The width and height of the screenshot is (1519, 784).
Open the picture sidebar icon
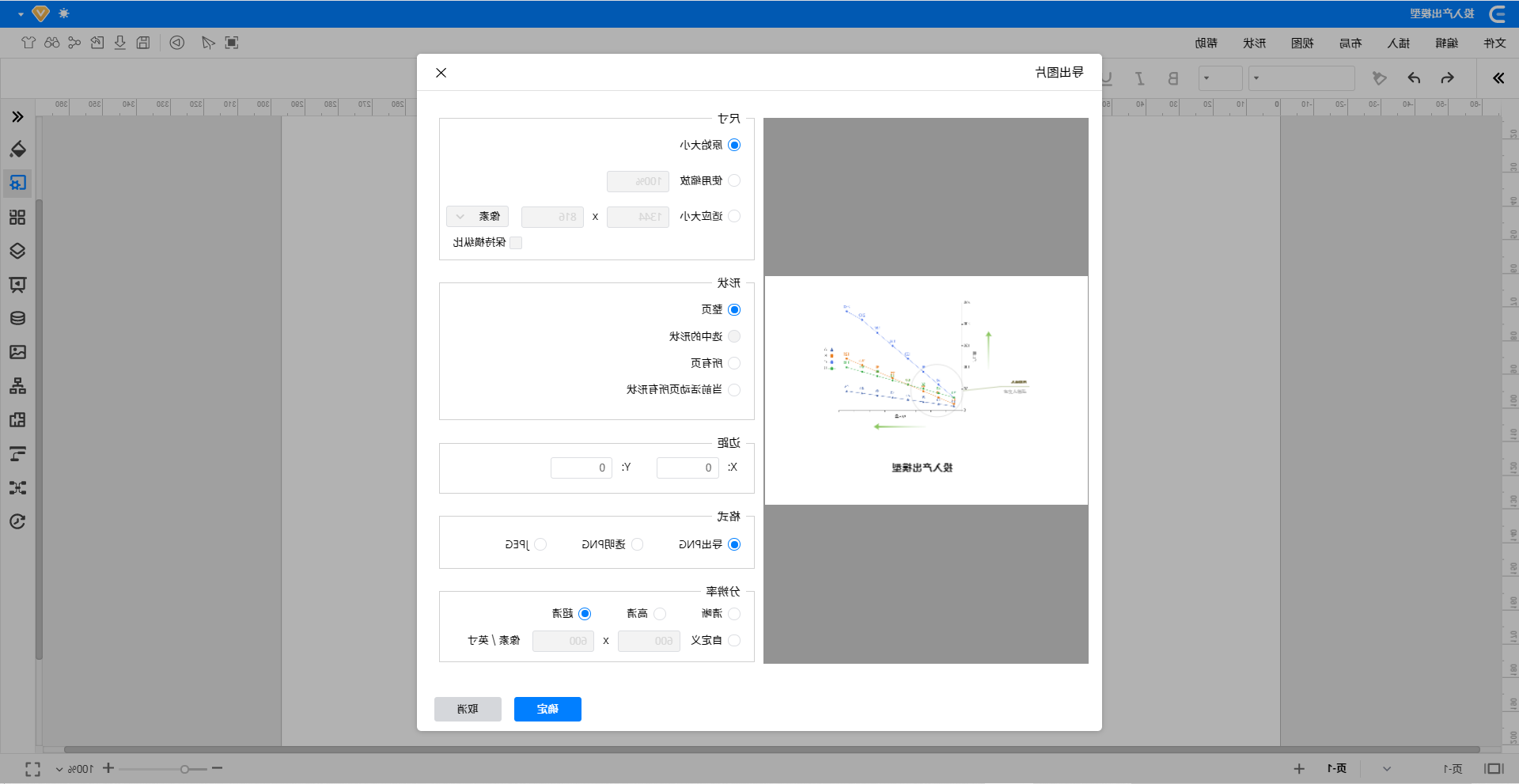pyautogui.click(x=17, y=352)
